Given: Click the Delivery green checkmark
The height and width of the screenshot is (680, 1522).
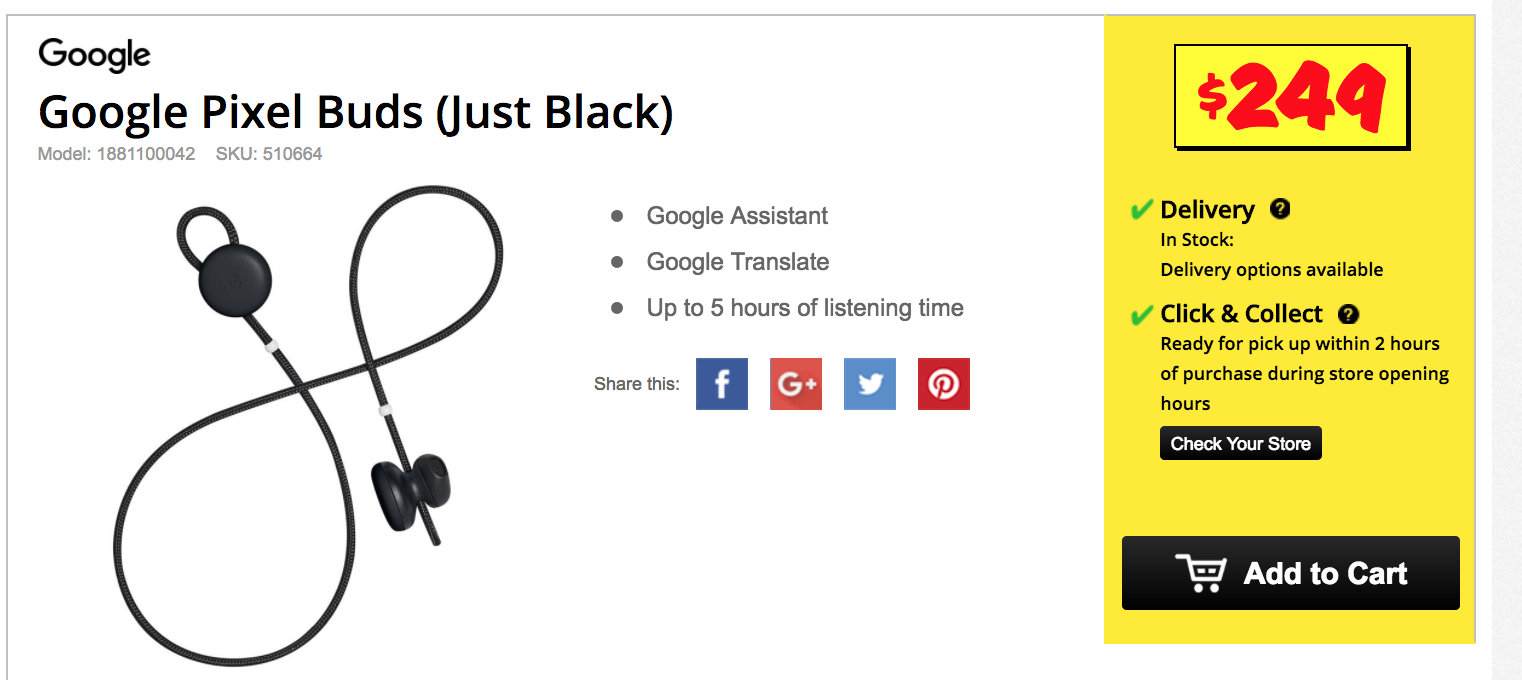Looking at the screenshot, I should 1141,210.
